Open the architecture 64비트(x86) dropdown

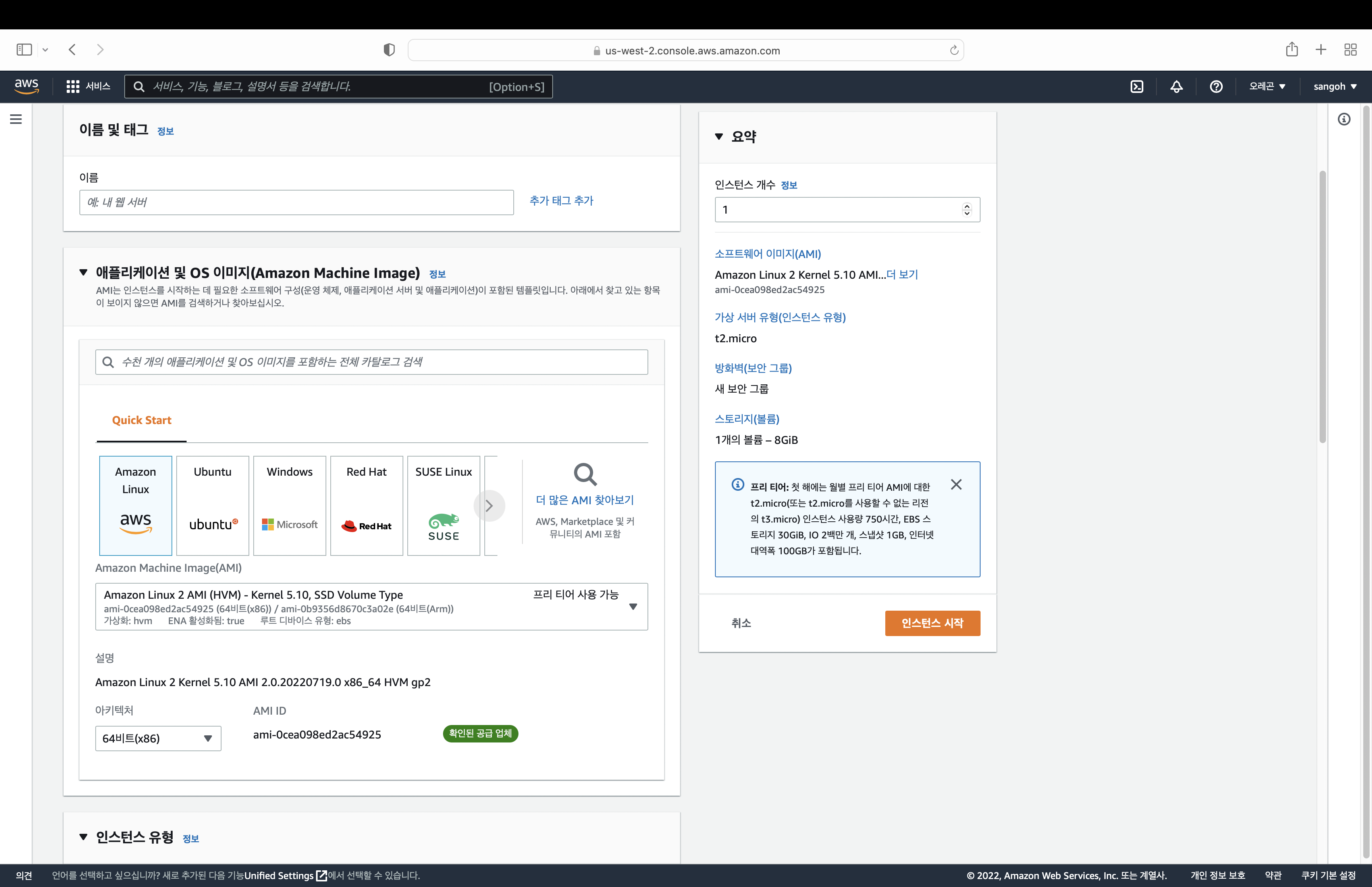(158, 739)
